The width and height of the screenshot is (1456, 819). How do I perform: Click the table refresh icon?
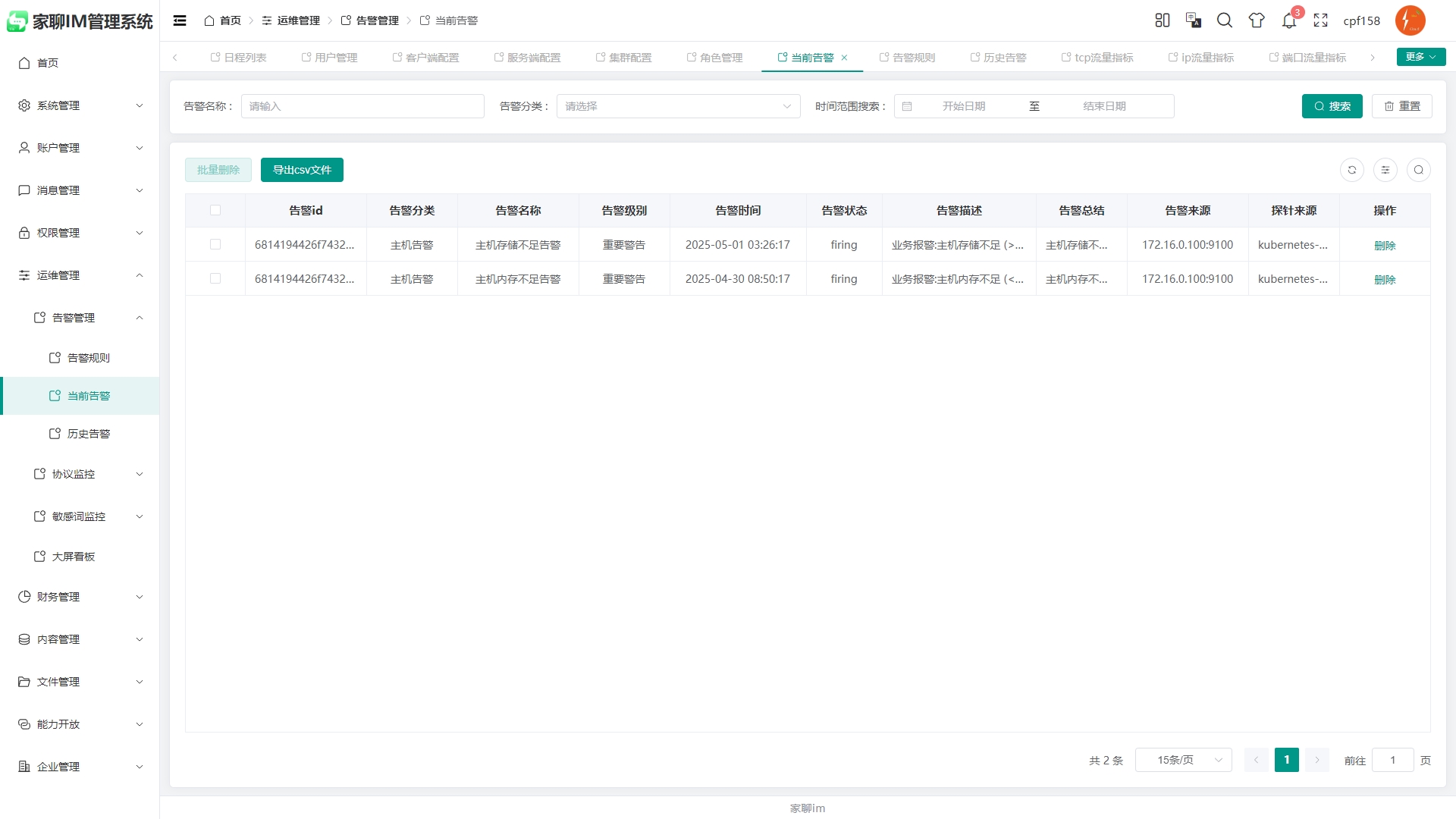coord(1351,170)
